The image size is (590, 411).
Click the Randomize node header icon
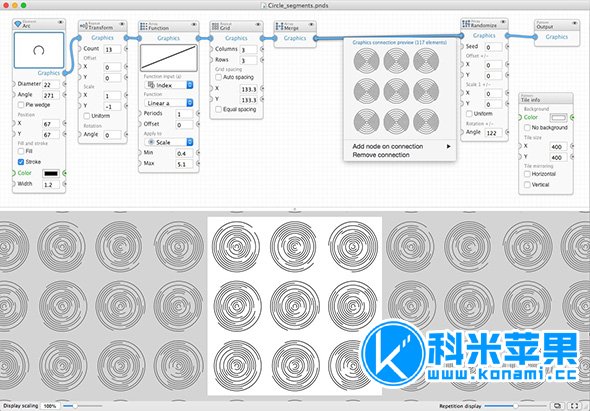(x=466, y=24)
